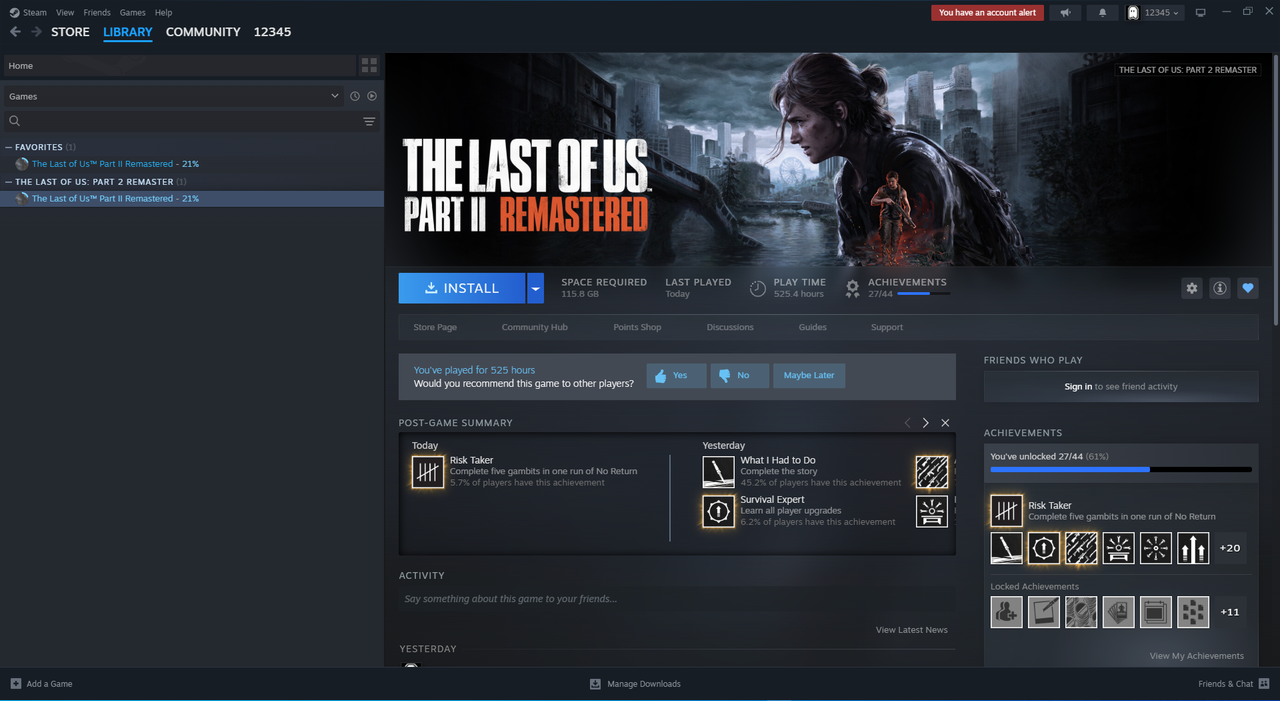Click the recent activity clock filter icon

[x=354, y=96]
